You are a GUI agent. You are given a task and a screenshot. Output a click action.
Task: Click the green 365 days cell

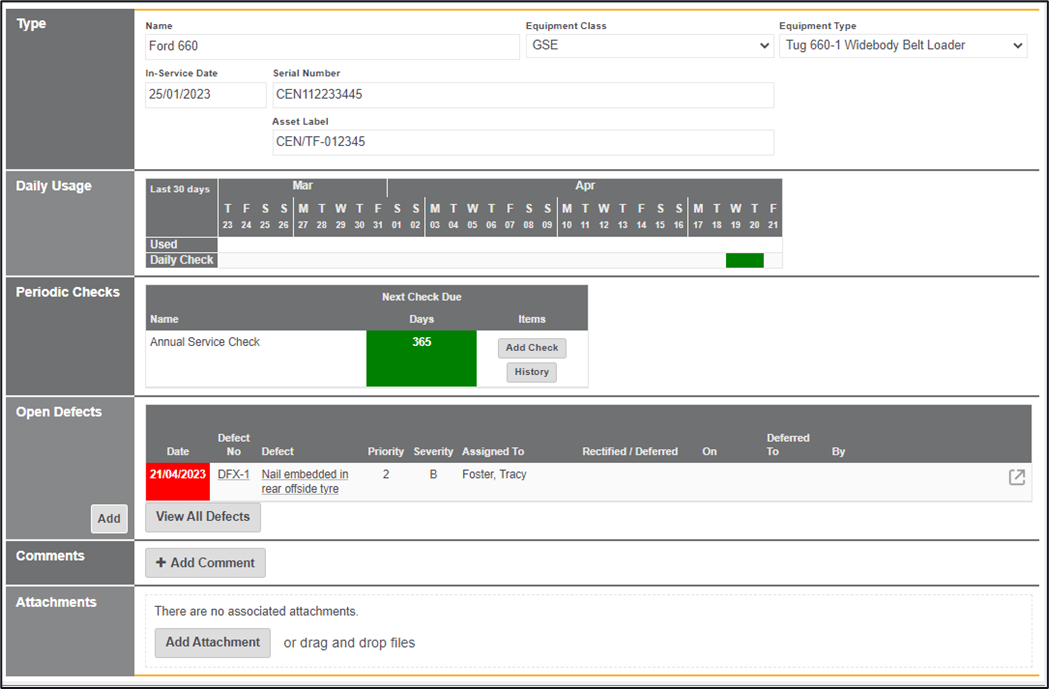(421, 357)
